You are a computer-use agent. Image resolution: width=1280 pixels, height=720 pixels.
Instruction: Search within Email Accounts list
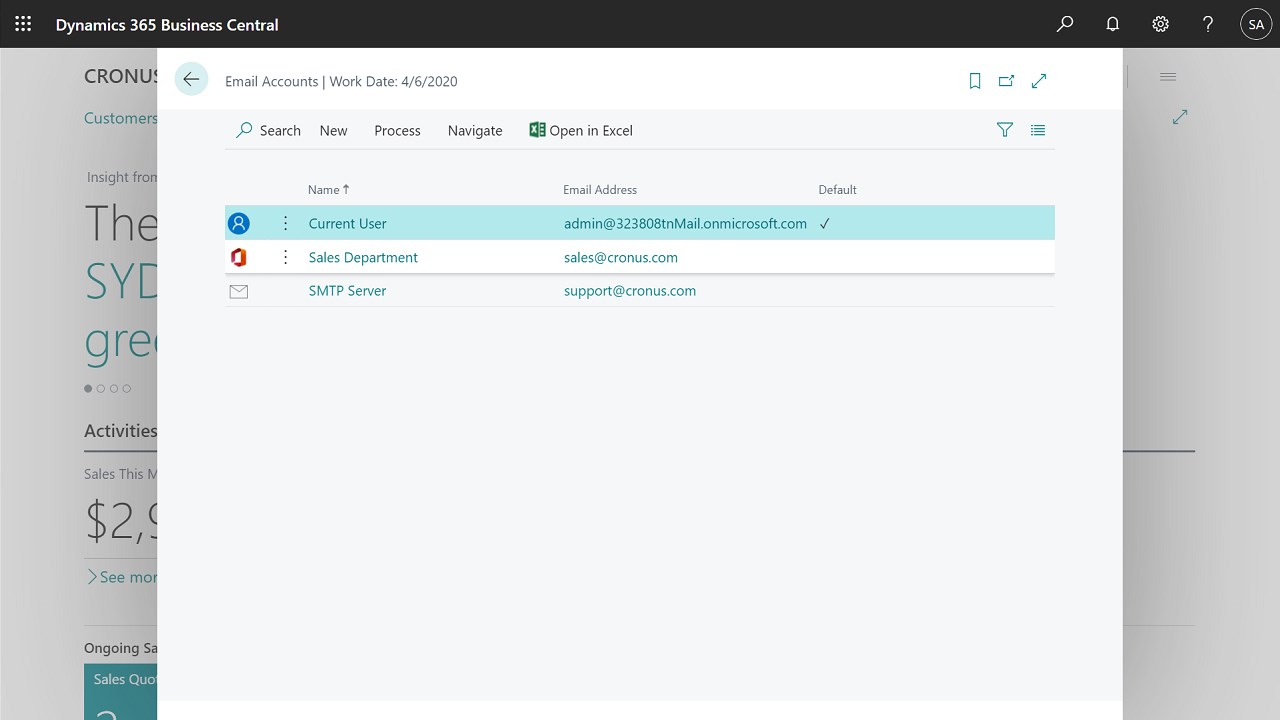click(x=268, y=130)
